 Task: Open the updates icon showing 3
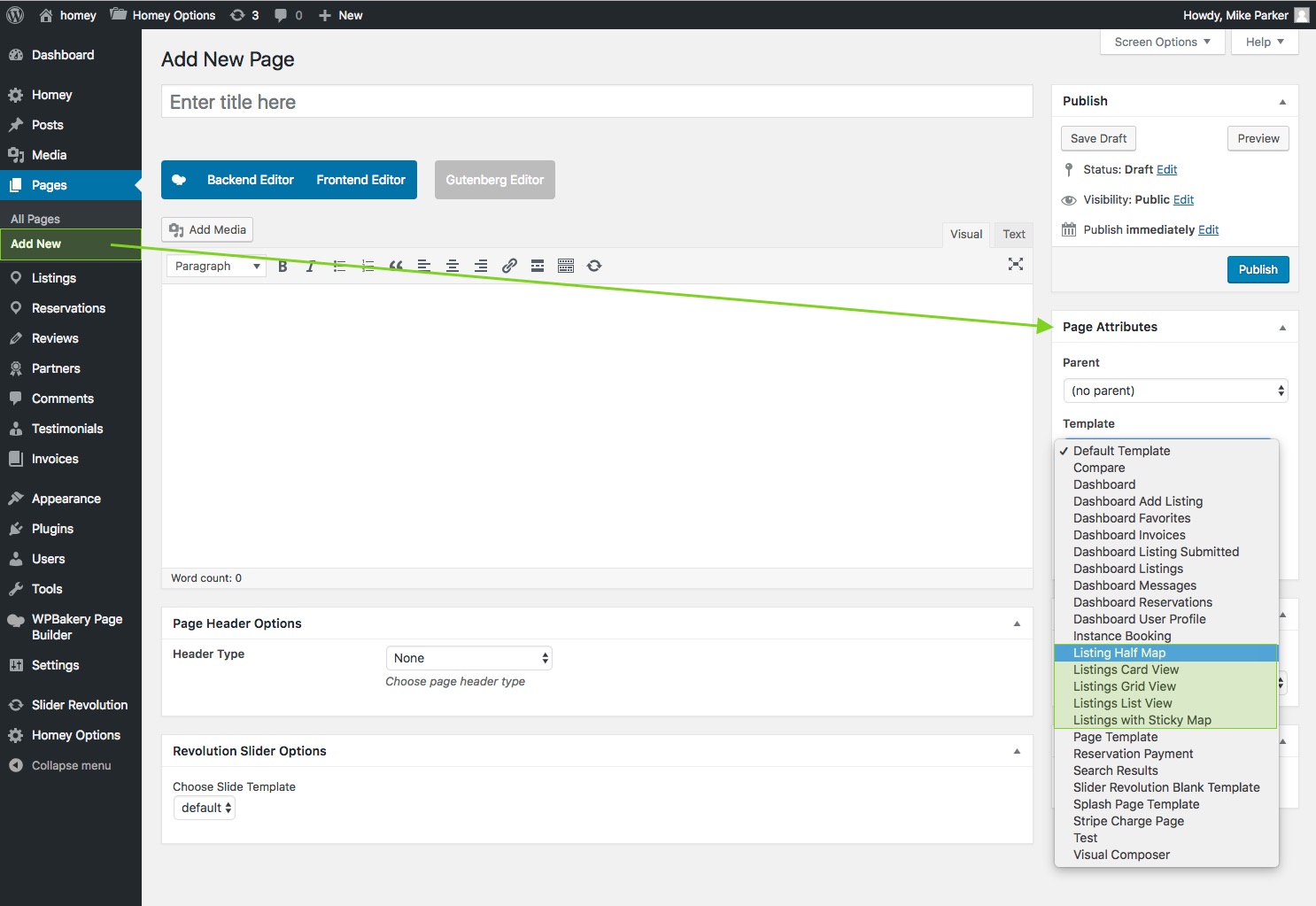coord(244,15)
